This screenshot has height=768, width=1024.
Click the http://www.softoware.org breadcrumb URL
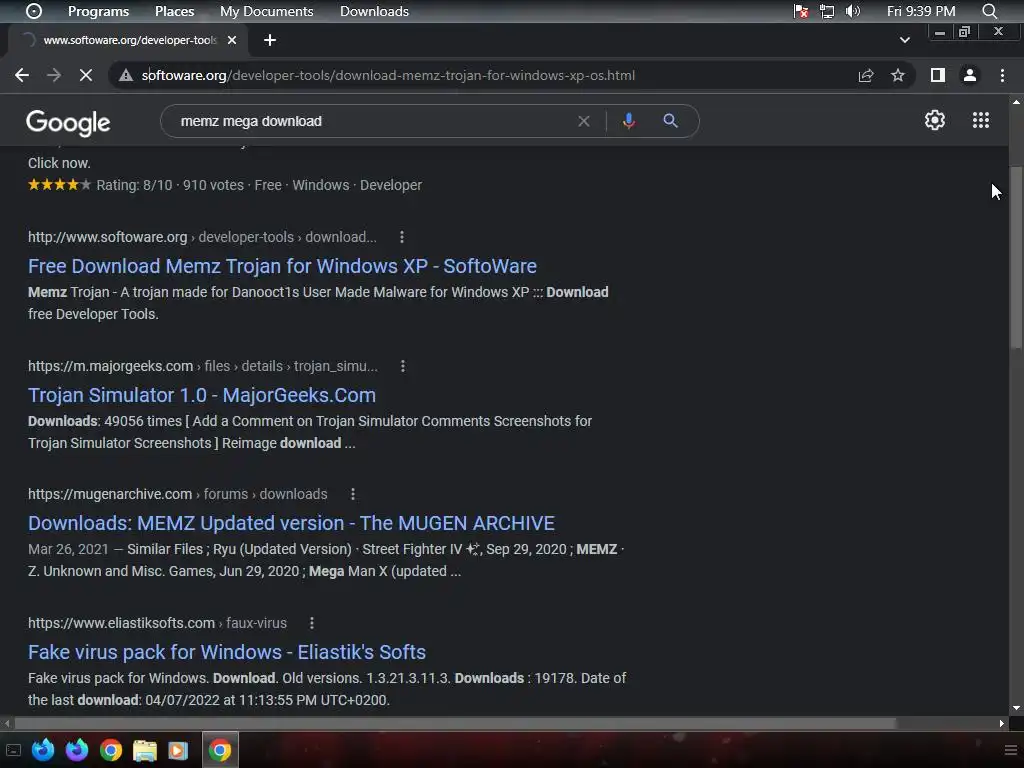[108, 237]
